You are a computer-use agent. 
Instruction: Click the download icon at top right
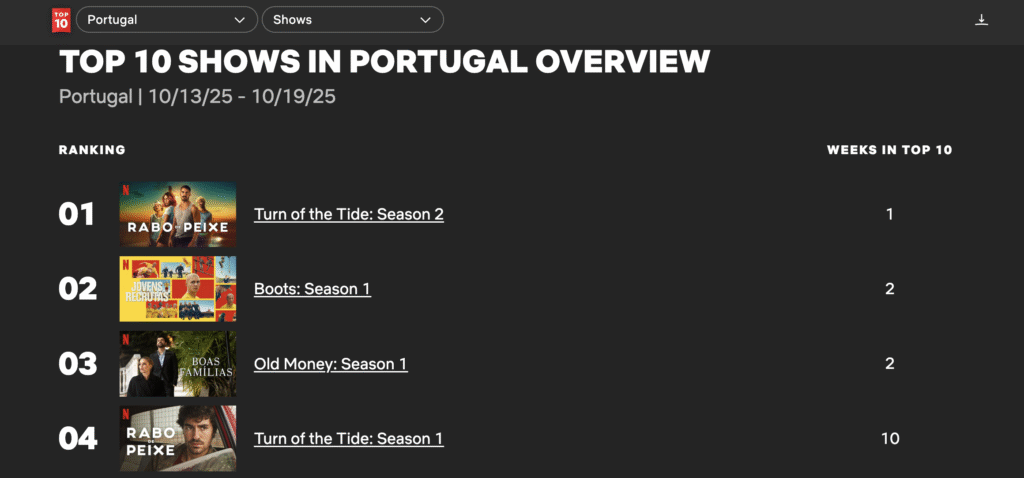tap(981, 20)
